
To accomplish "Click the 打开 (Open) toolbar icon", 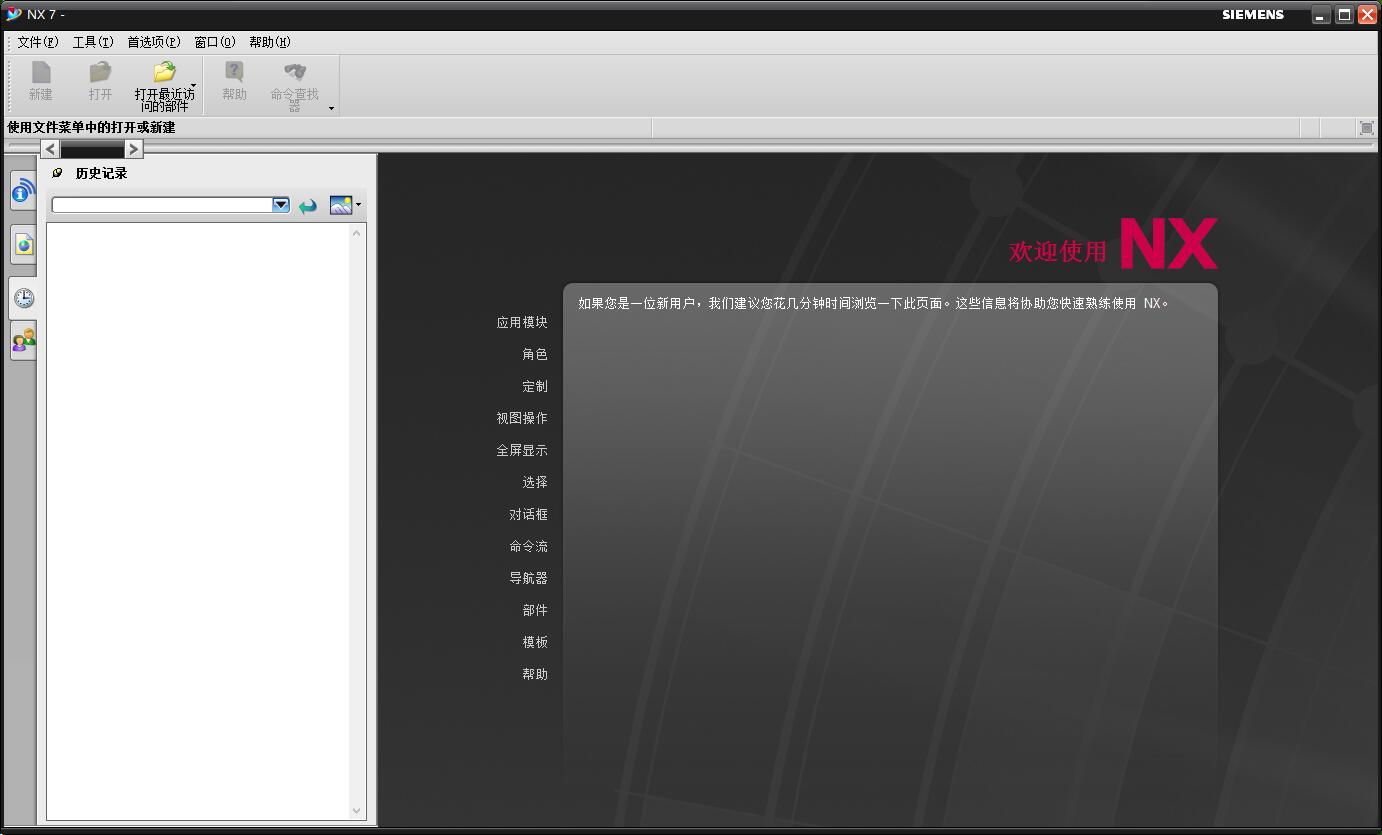I will pos(100,72).
